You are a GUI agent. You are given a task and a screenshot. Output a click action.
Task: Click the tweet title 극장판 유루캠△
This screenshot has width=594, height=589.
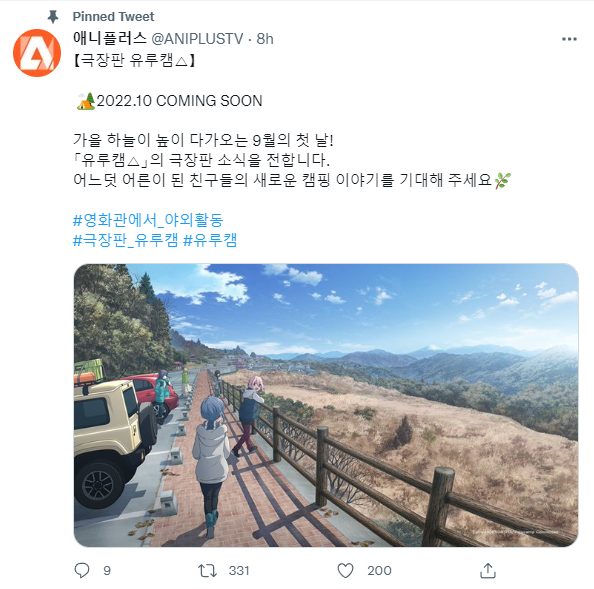[134, 60]
